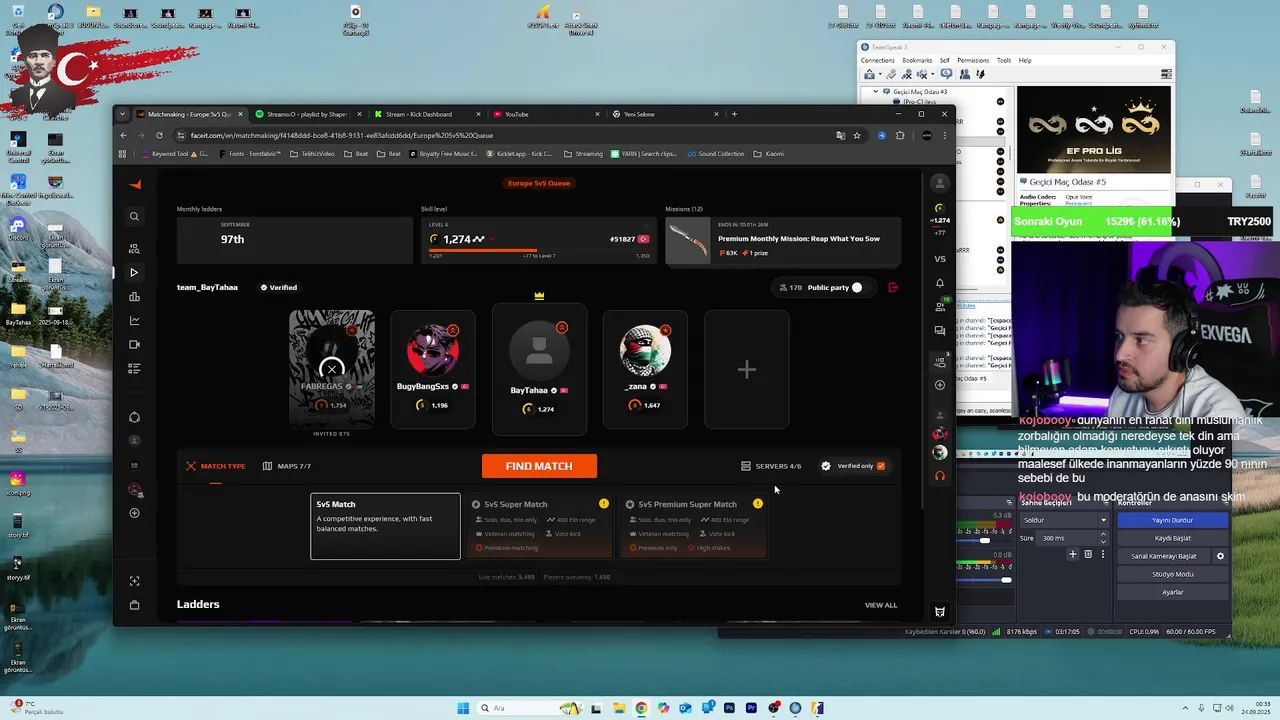Open Permissions menu in TeamSpeak
This screenshot has height=720, width=1280.
973,60
